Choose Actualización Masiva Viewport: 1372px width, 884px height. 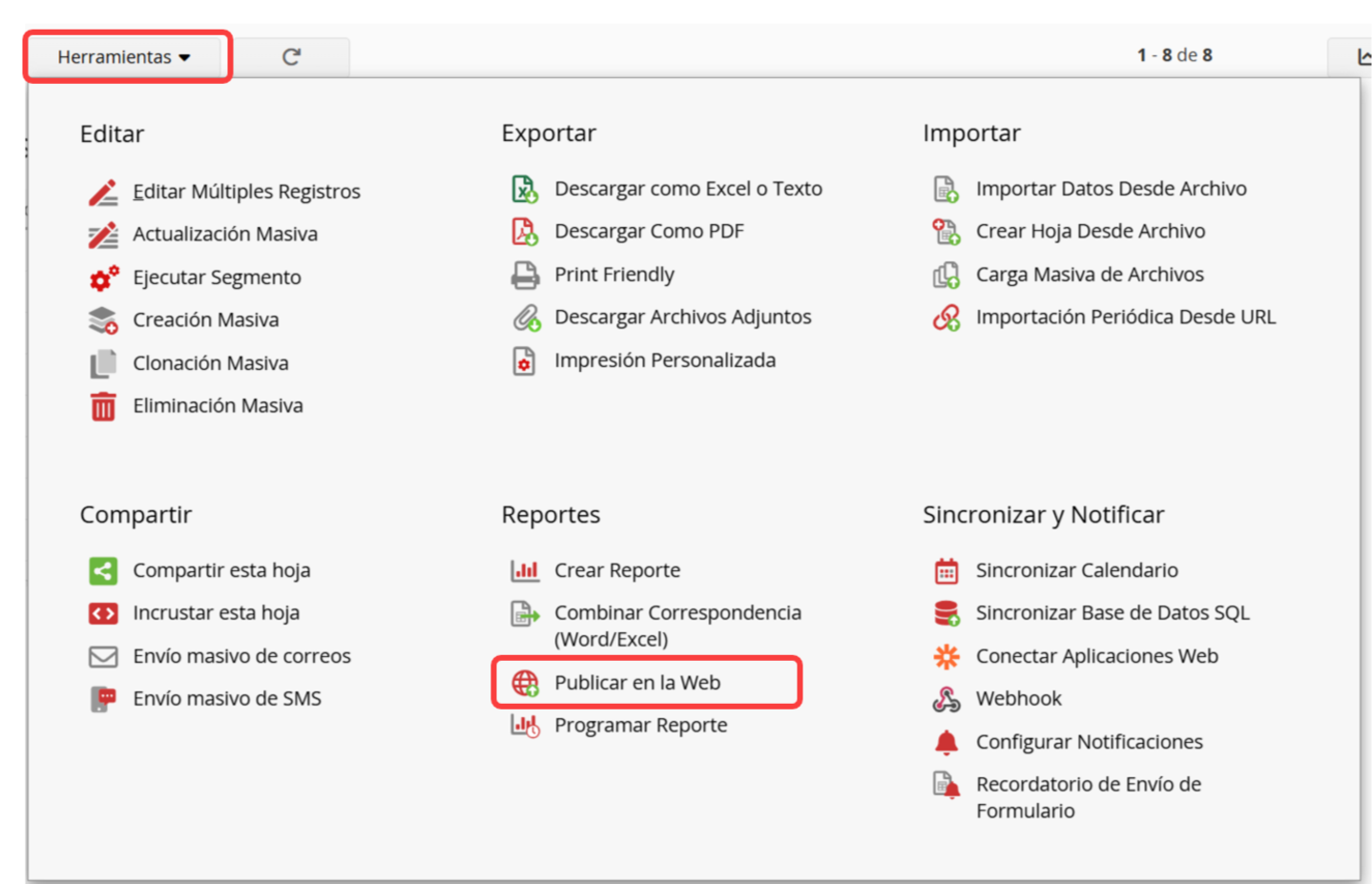coord(225,235)
